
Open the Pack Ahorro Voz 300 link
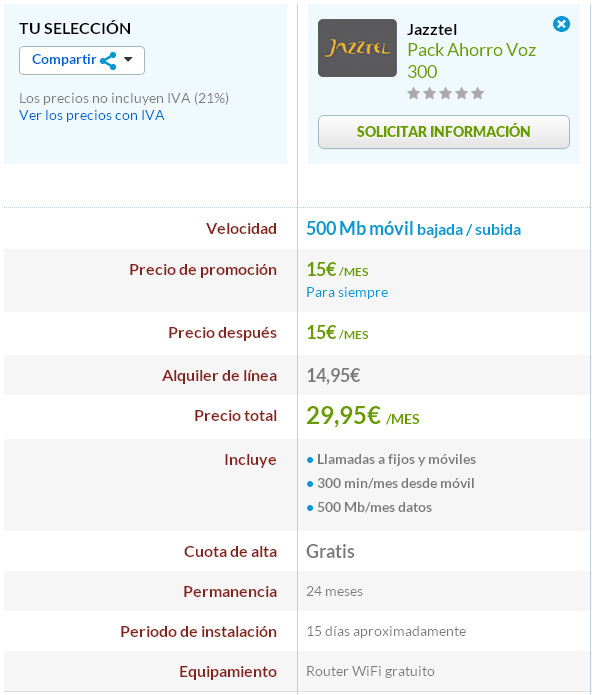click(x=471, y=61)
